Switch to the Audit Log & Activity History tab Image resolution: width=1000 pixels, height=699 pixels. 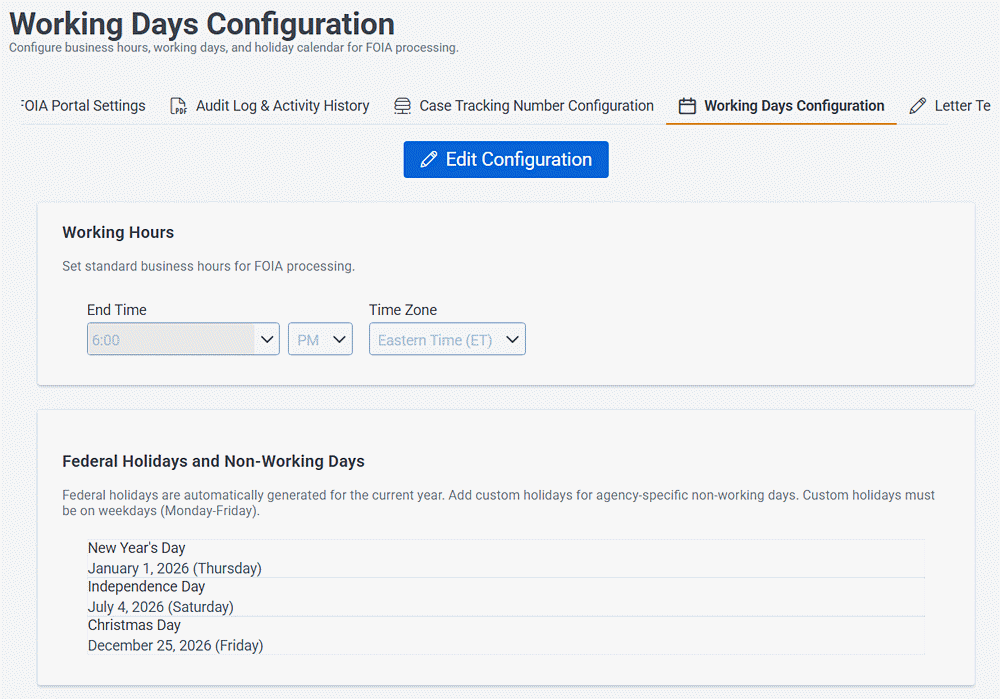coord(270,105)
